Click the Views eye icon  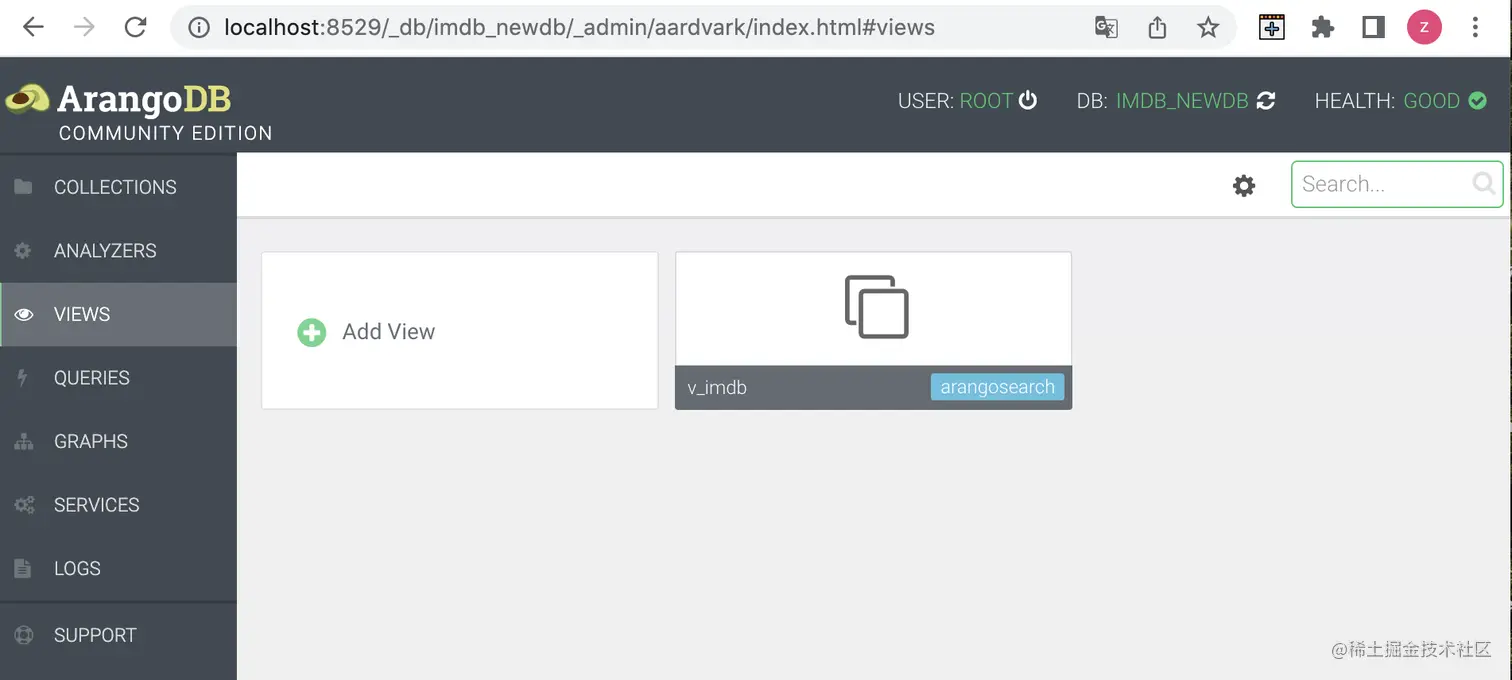point(23,315)
